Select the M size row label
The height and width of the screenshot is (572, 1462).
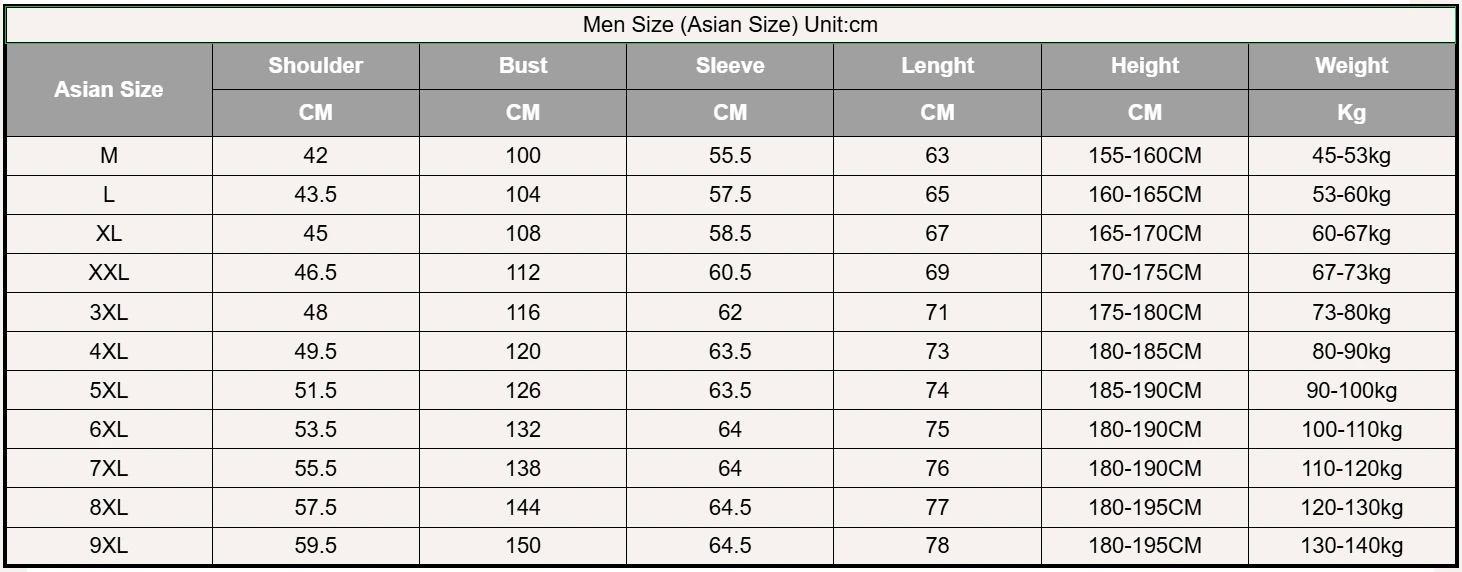[x=108, y=156]
